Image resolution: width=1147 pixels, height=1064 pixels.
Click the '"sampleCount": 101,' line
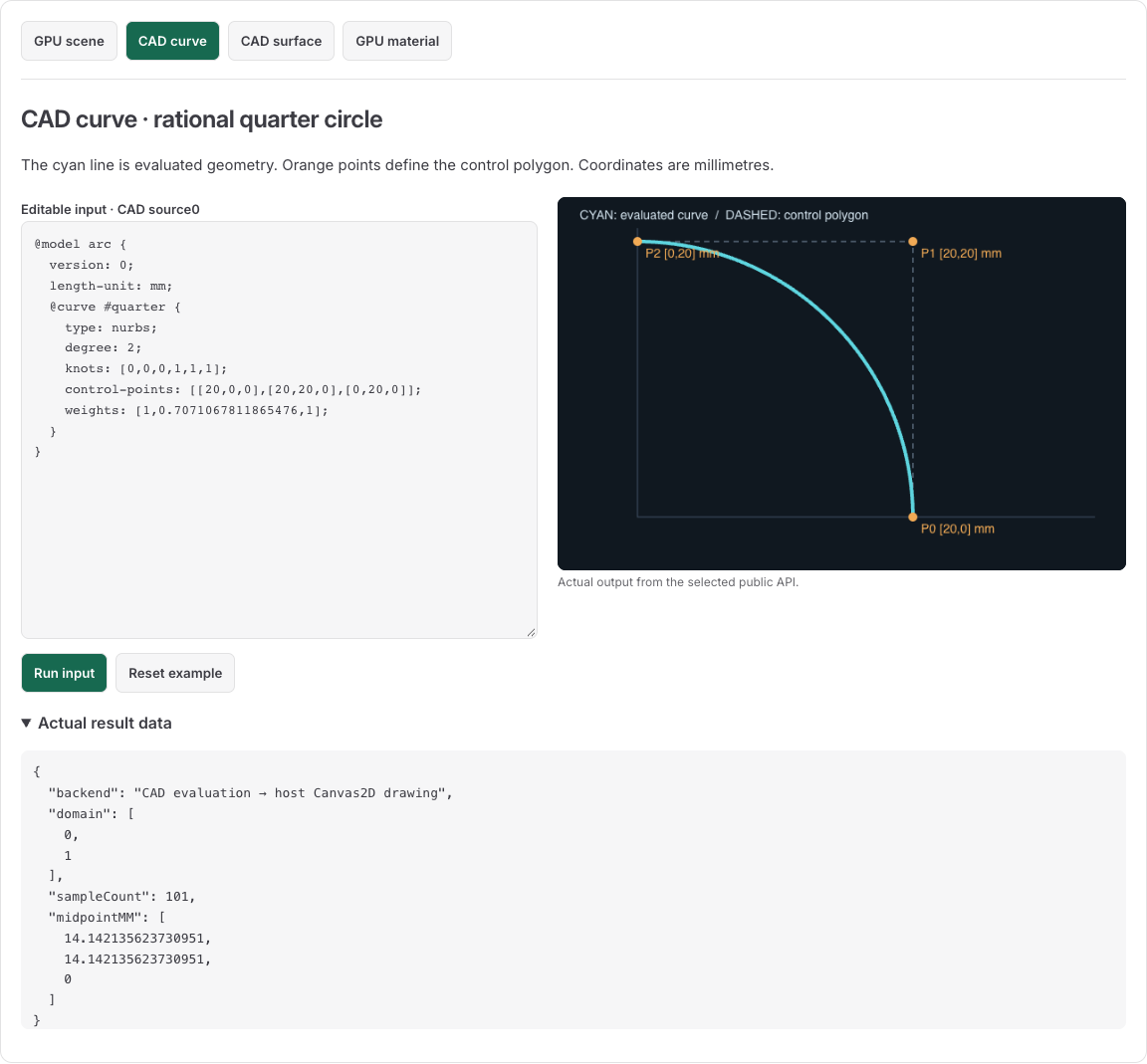click(x=122, y=897)
